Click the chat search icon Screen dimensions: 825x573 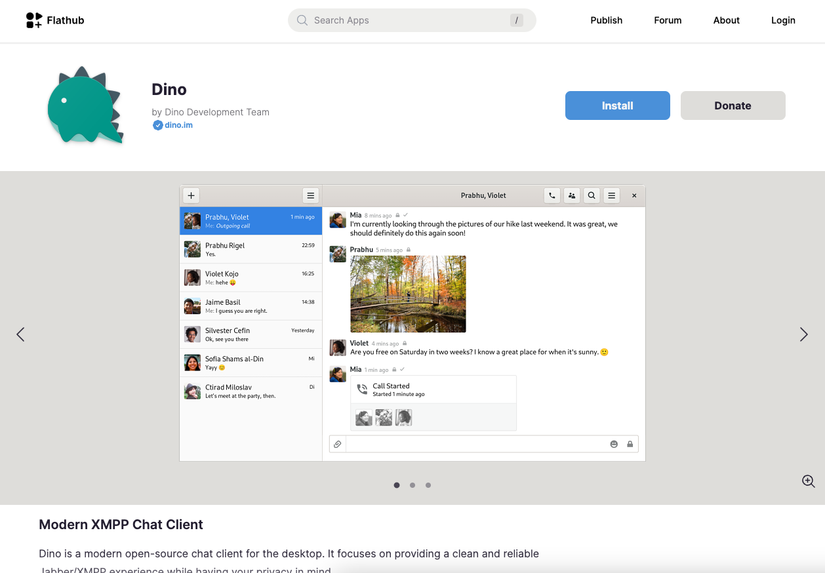click(591, 195)
